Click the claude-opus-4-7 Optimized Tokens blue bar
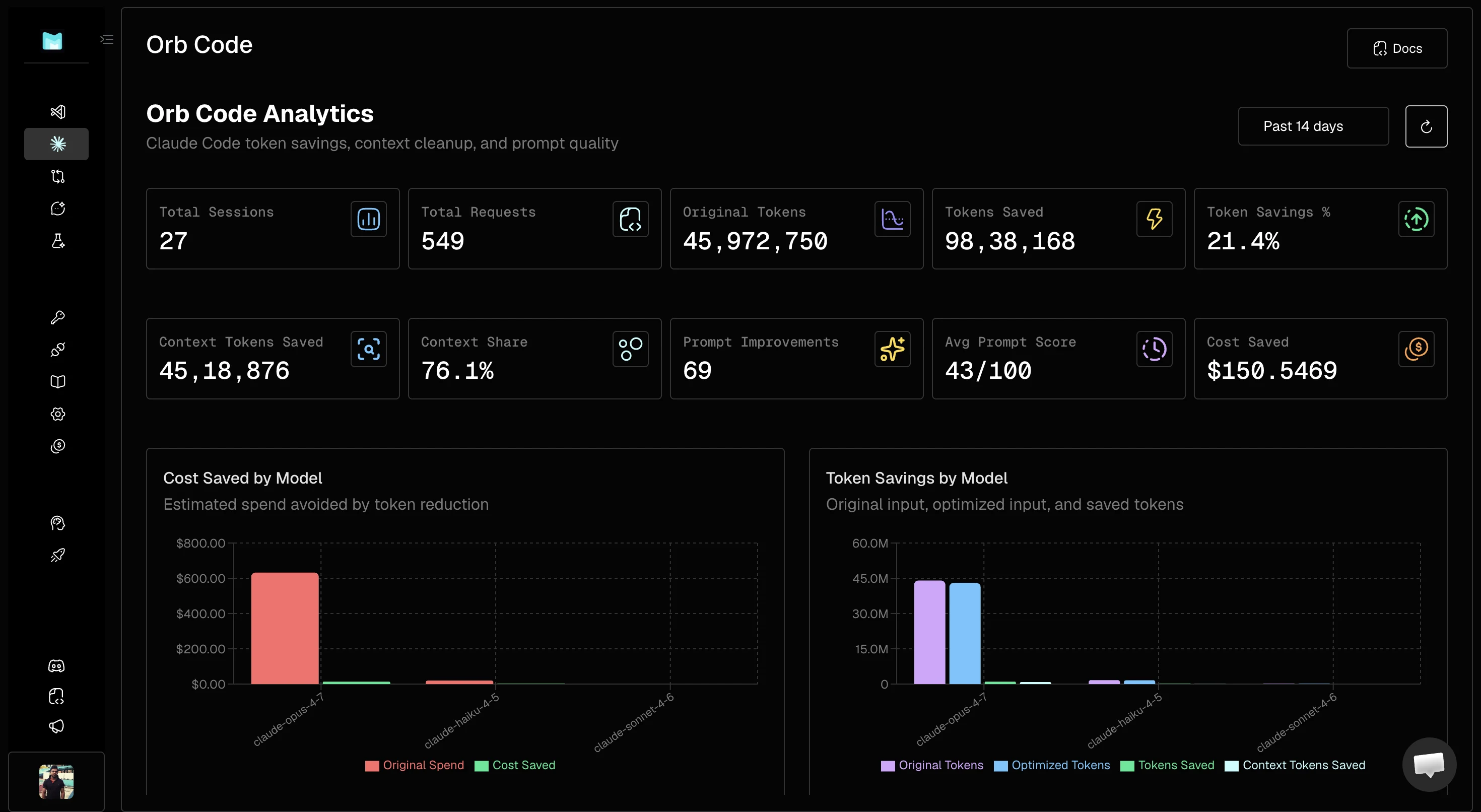The image size is (1481, 812). point(965,634)
